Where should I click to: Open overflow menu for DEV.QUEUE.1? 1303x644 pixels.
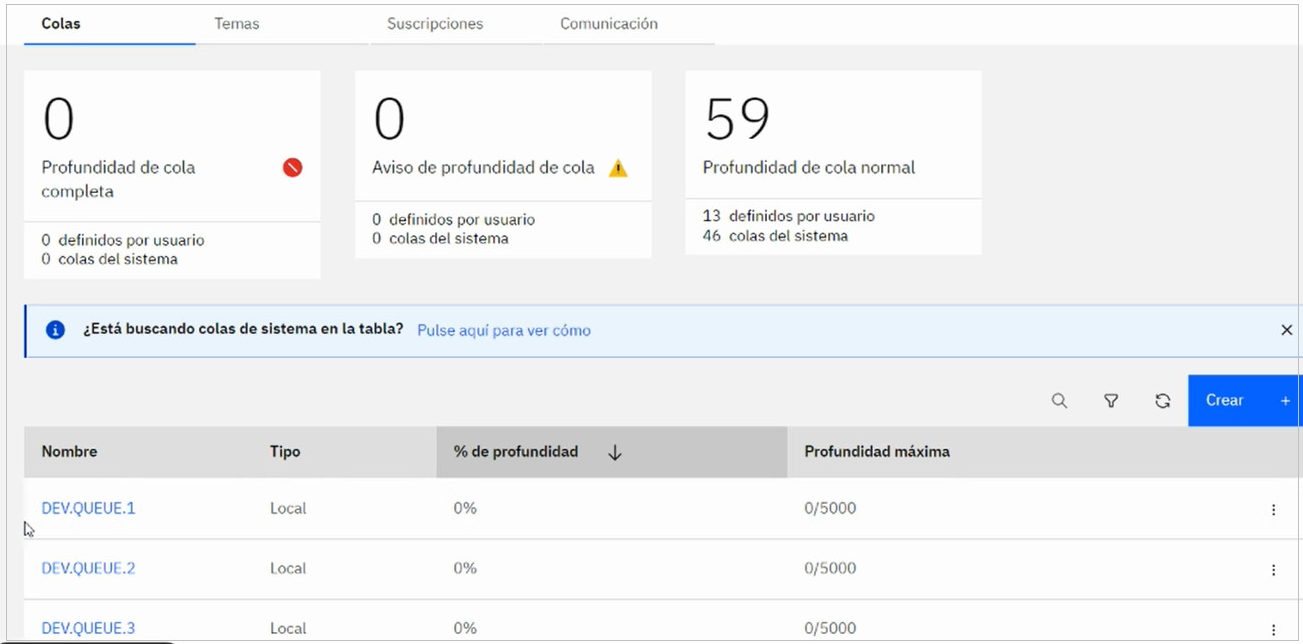point(1273,510)
